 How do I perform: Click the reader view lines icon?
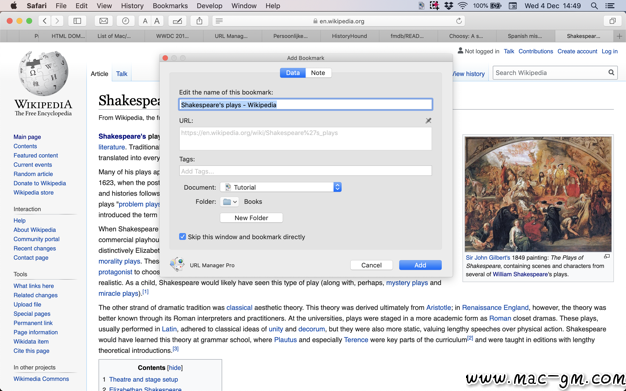coord(219,21)
